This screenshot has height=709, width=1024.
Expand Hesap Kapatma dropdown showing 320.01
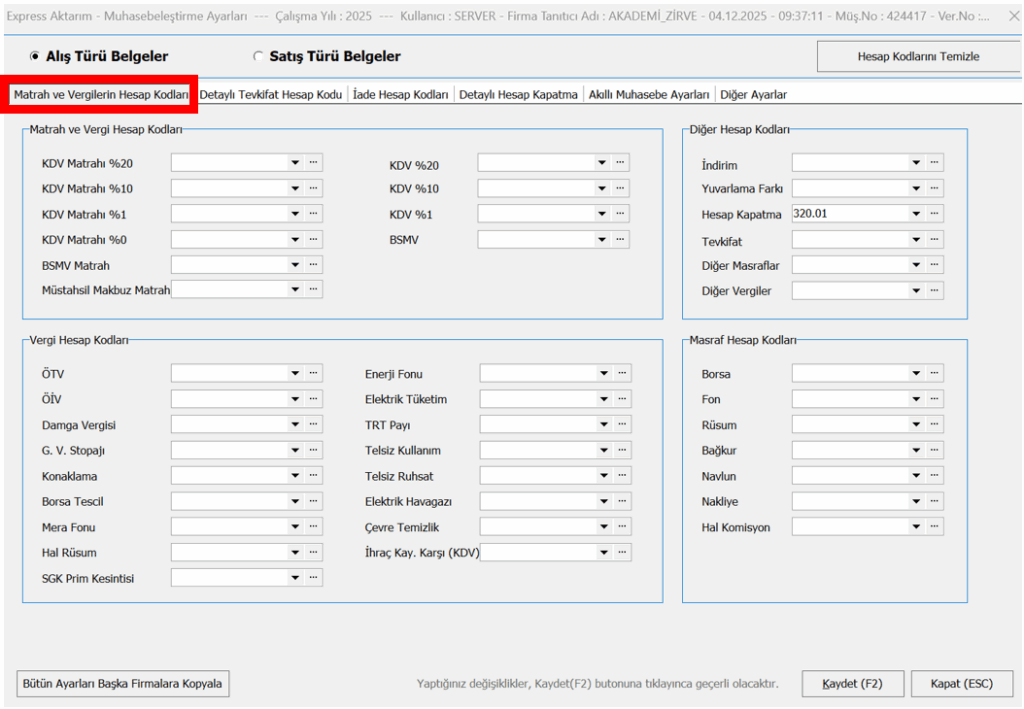pyautogui.click(x=916, y=213)
